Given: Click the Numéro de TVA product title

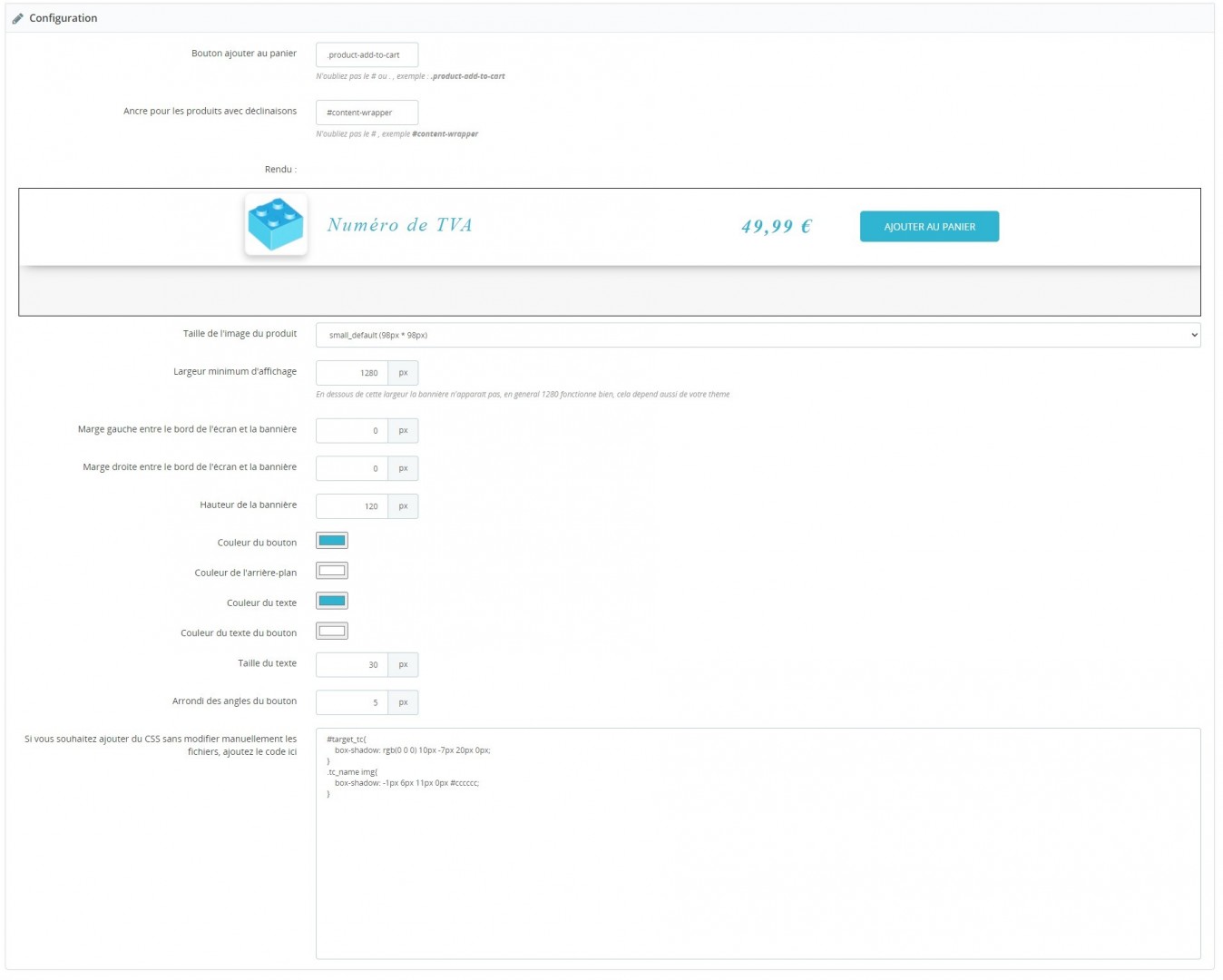Looking at the screenshot, I should [x=400, y=225].
